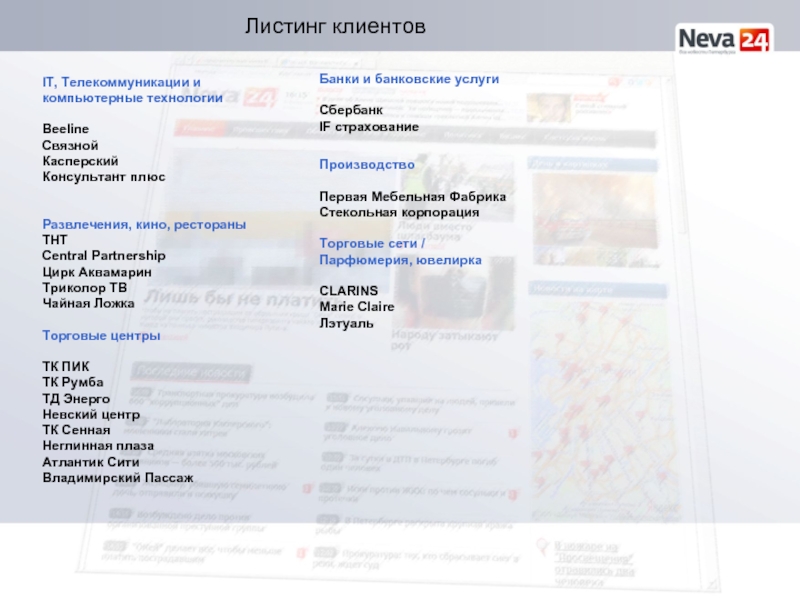Click the "CLARINS" client entry
Image resolution: width=800 pixels, height=600 pixels.
pos(349,291)
